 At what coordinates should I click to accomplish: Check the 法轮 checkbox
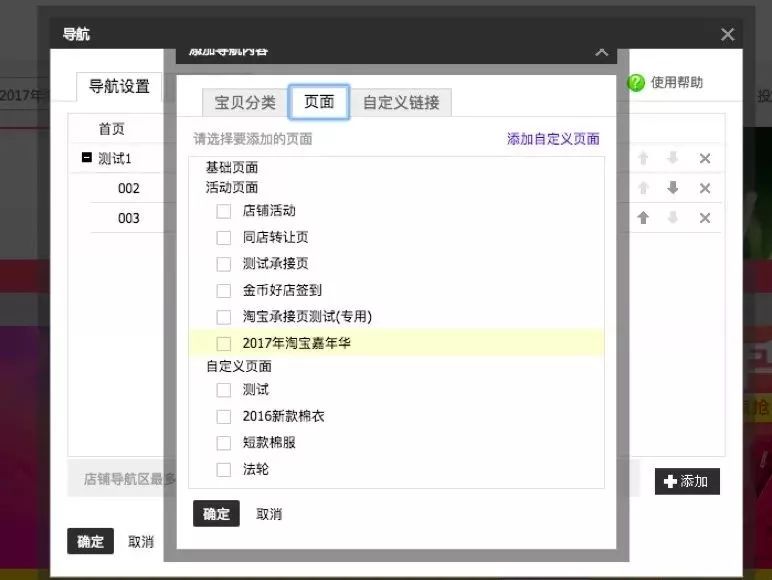click(x=224, y=469)
